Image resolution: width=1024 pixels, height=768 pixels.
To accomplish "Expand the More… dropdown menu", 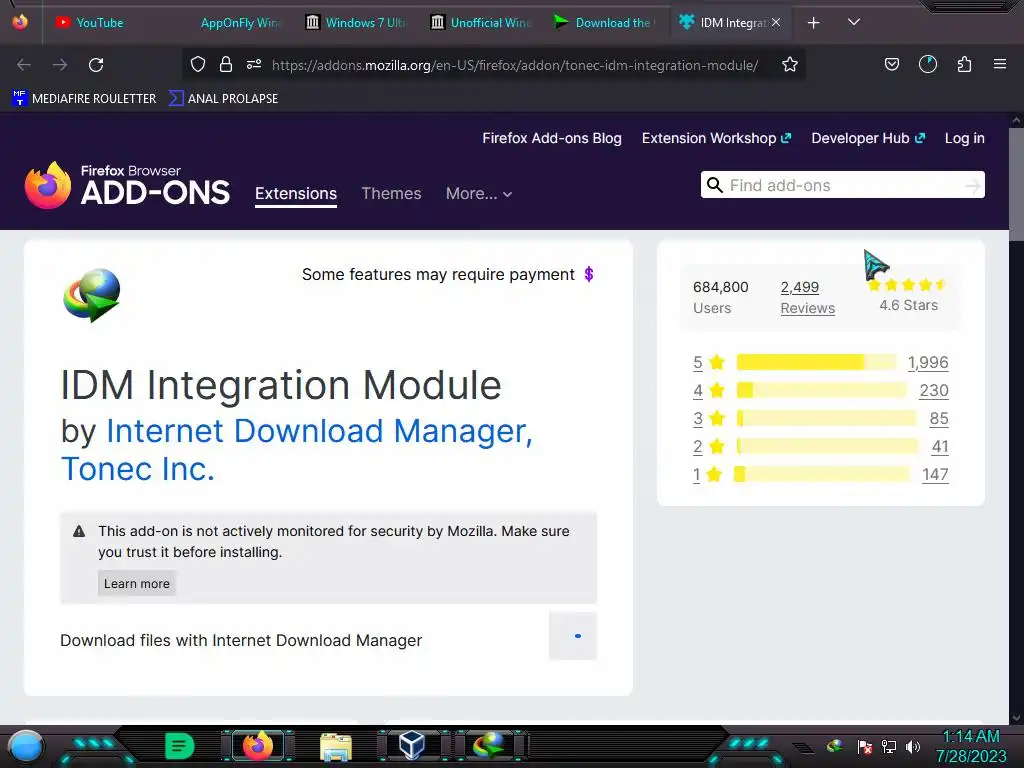I will click(479, 193).
